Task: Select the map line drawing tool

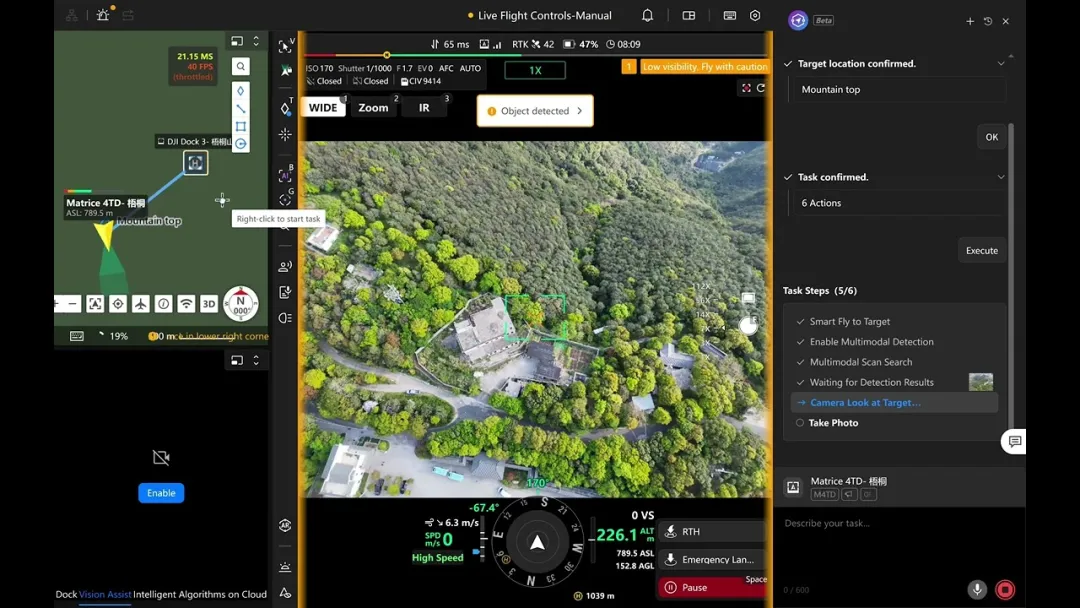Action: pyautogui.click(x=240, y=109)
